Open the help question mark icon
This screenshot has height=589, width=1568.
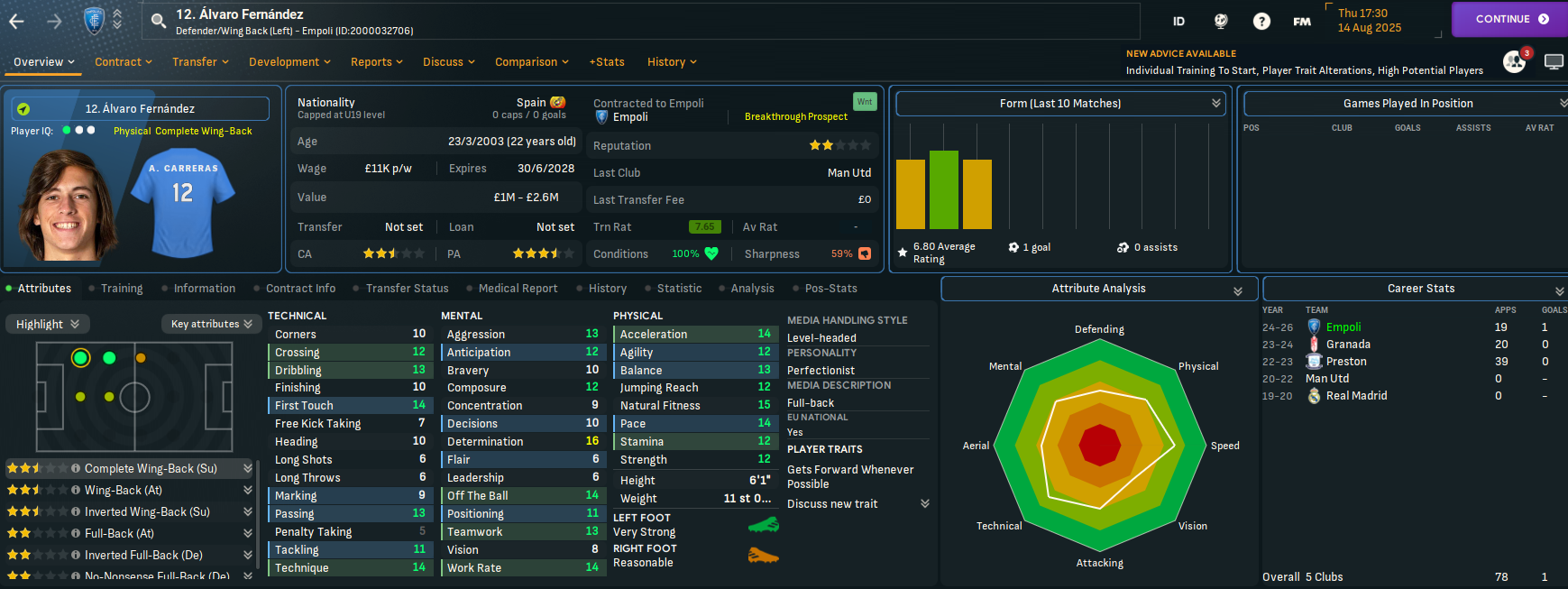point(1261,21)
